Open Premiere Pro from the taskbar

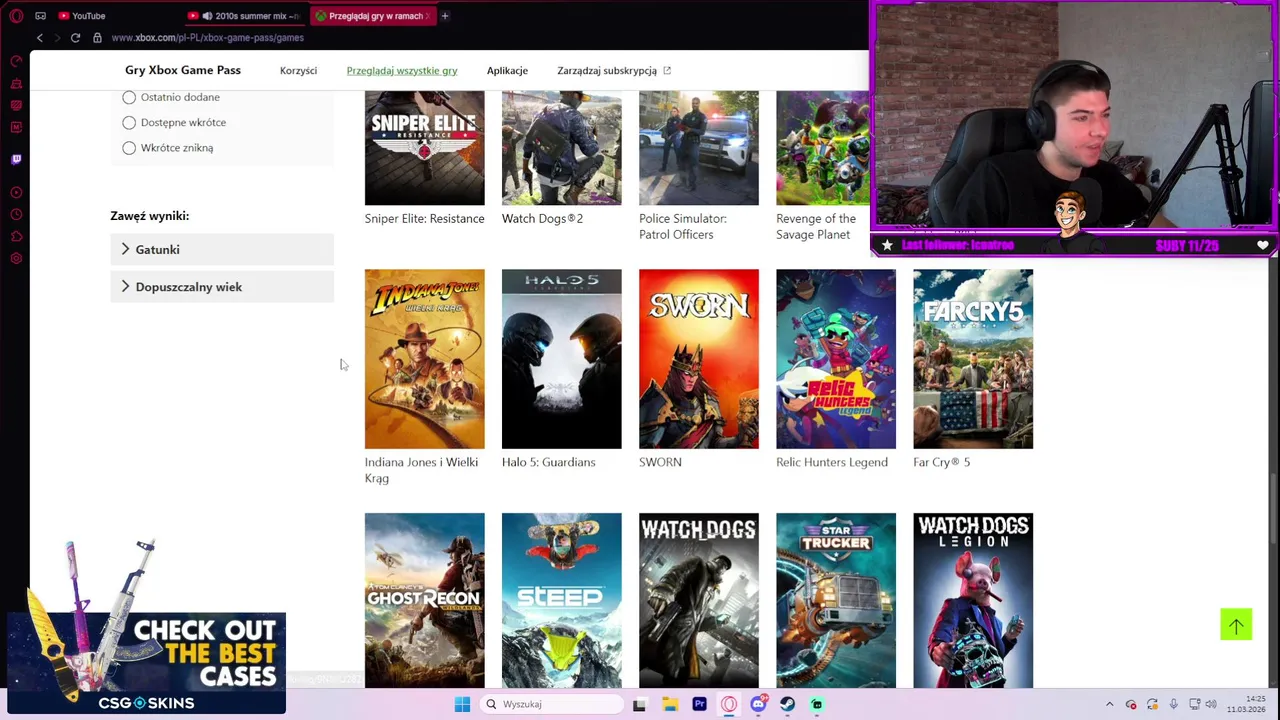pyautogui.click(x=699, y=704)
